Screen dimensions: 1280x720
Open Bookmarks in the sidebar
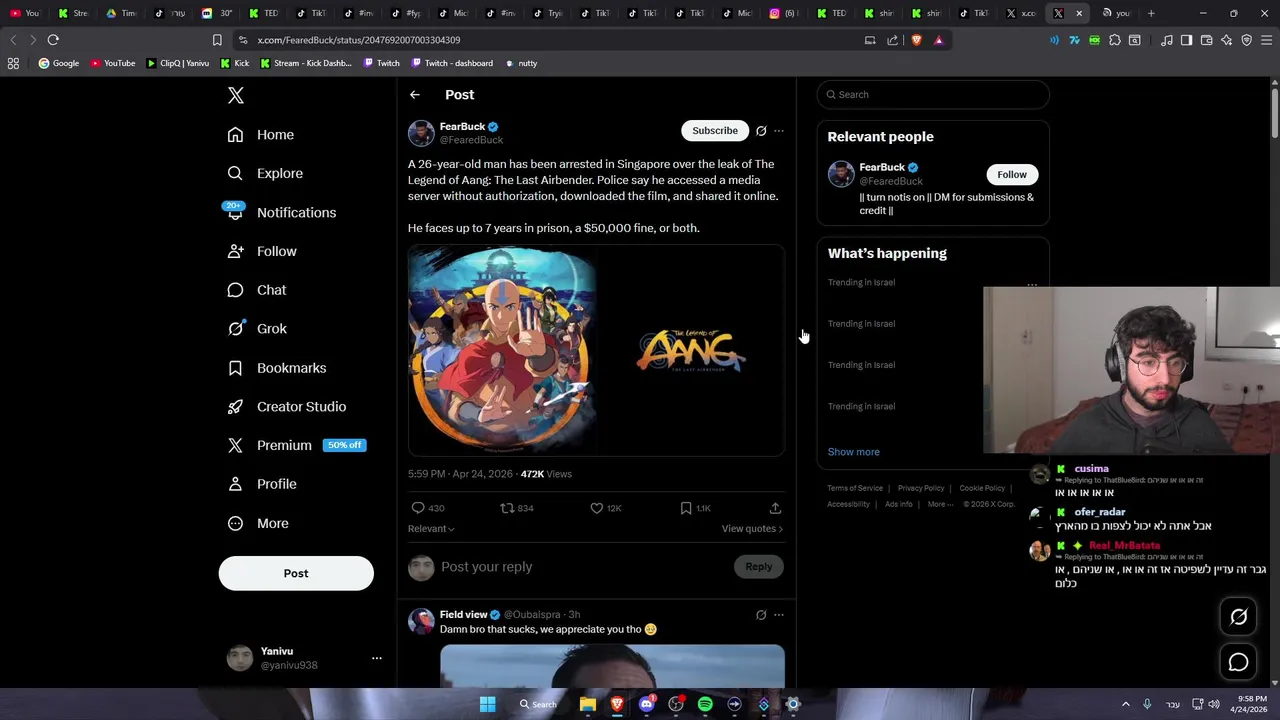coord(277,368)
